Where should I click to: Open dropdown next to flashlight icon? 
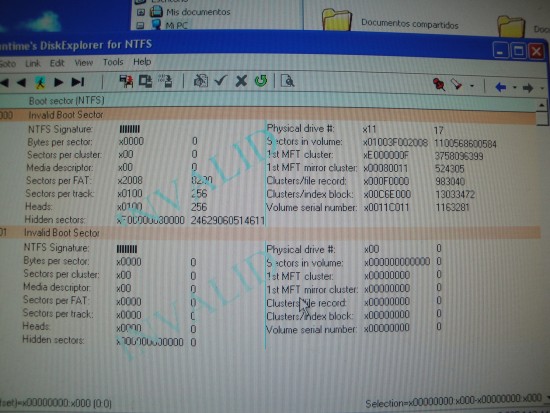click(472, 86)
